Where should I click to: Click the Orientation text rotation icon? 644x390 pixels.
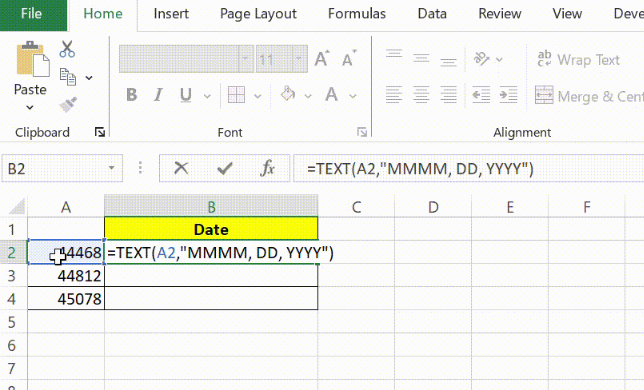tap(481, 59)
